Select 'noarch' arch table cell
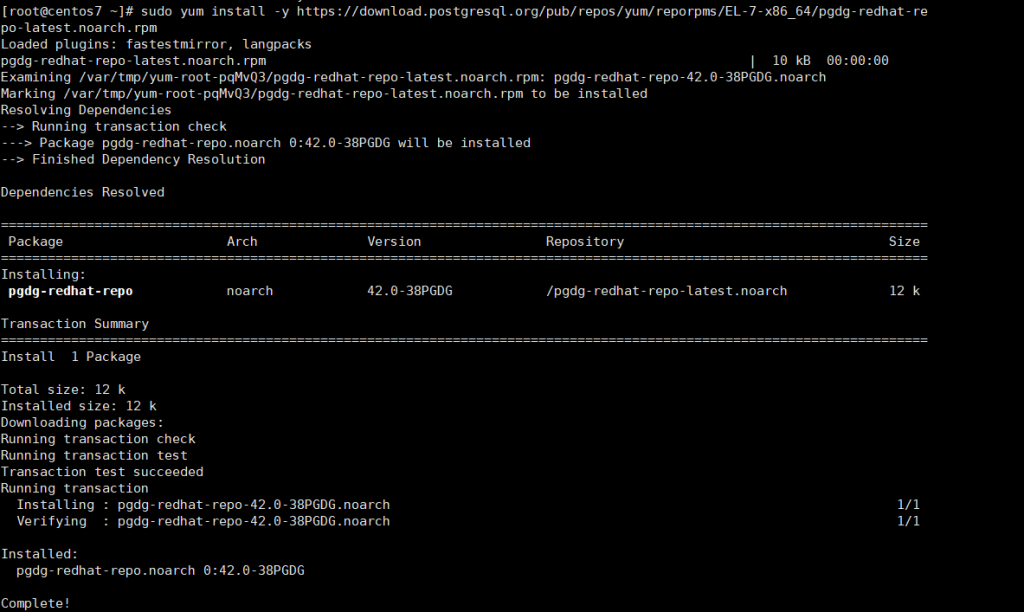 click(249, 291)
